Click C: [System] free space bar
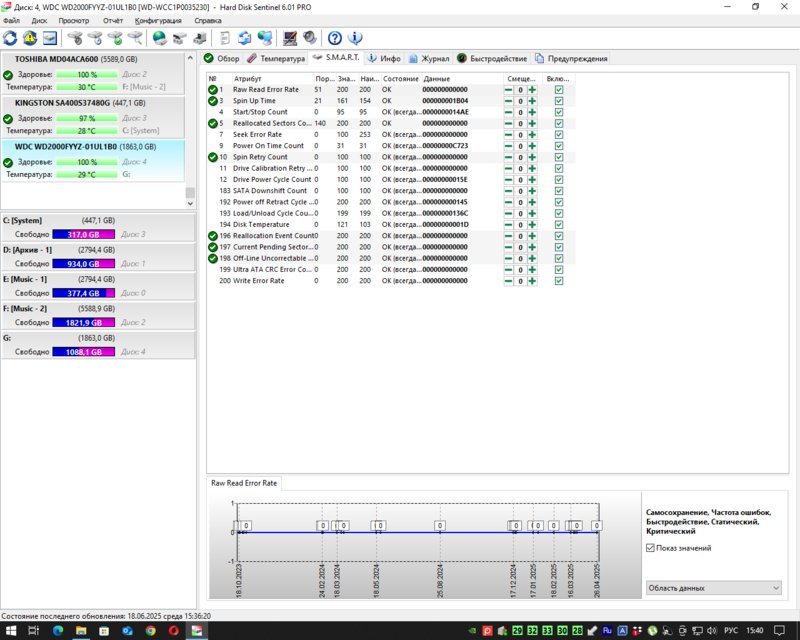Screen dimensions: 800x640 [x=84, y=234]
